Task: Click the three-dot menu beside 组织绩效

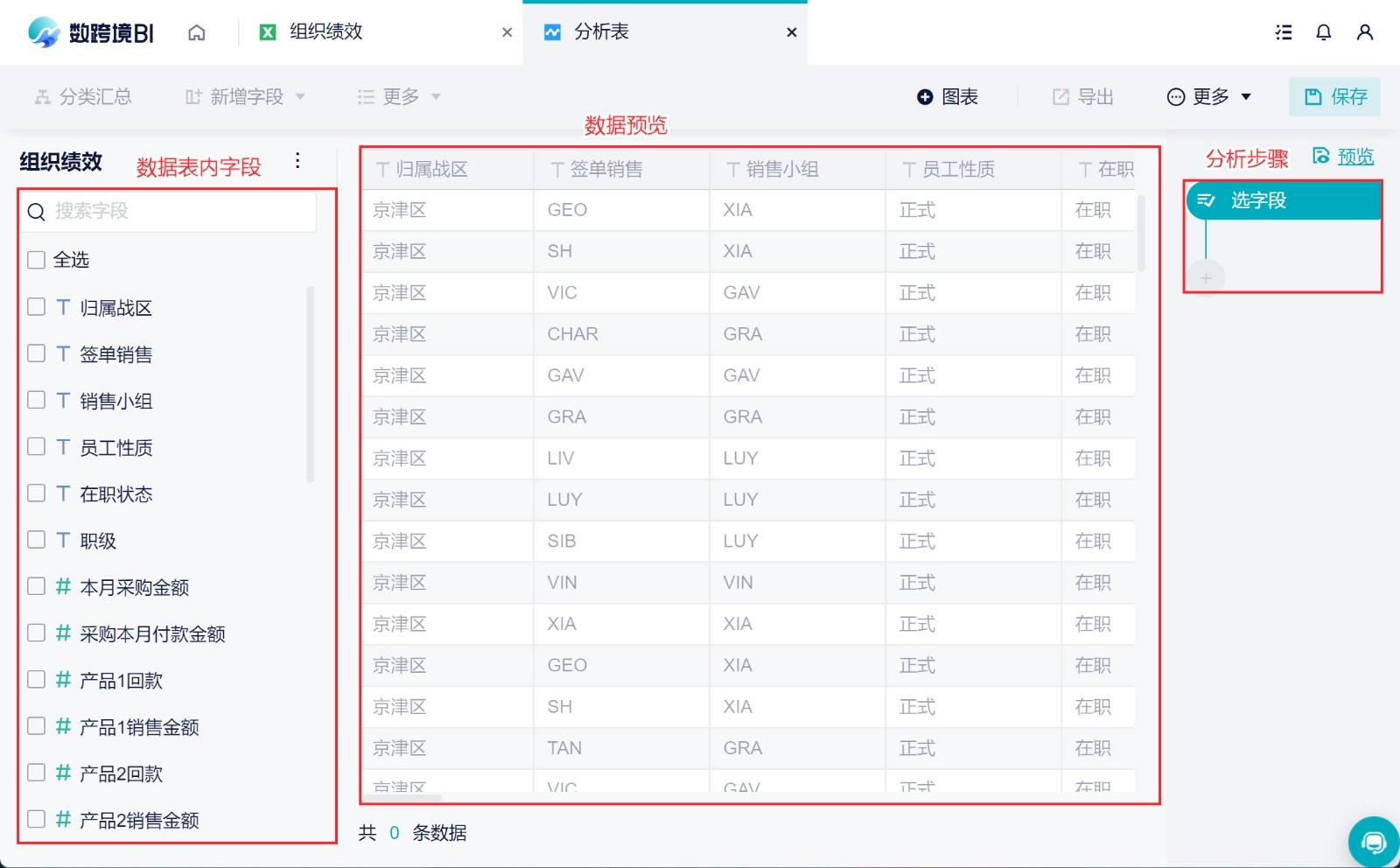Action: pos(297,160)
